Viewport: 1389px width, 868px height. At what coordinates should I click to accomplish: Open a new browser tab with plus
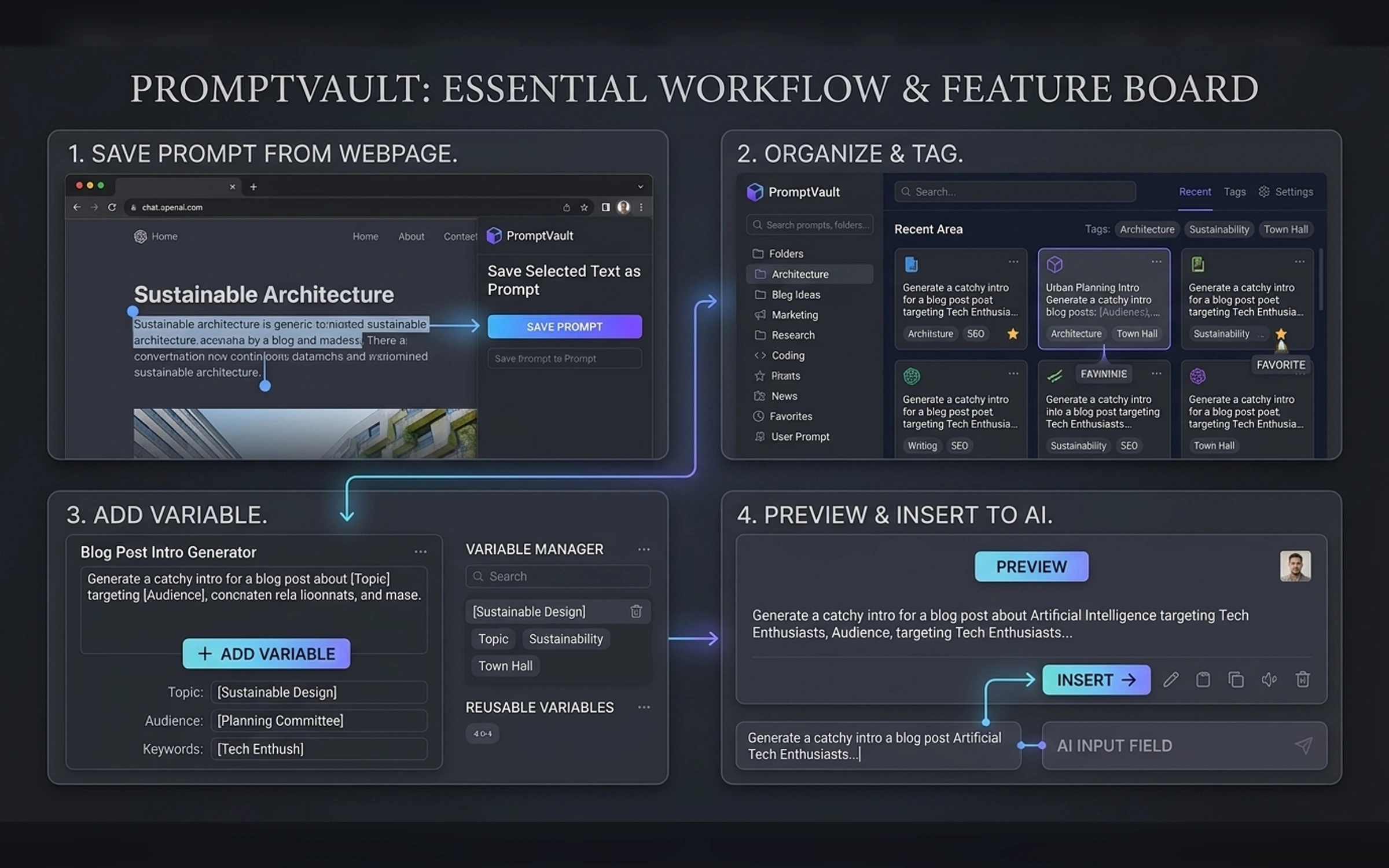[x=253, y=187]
